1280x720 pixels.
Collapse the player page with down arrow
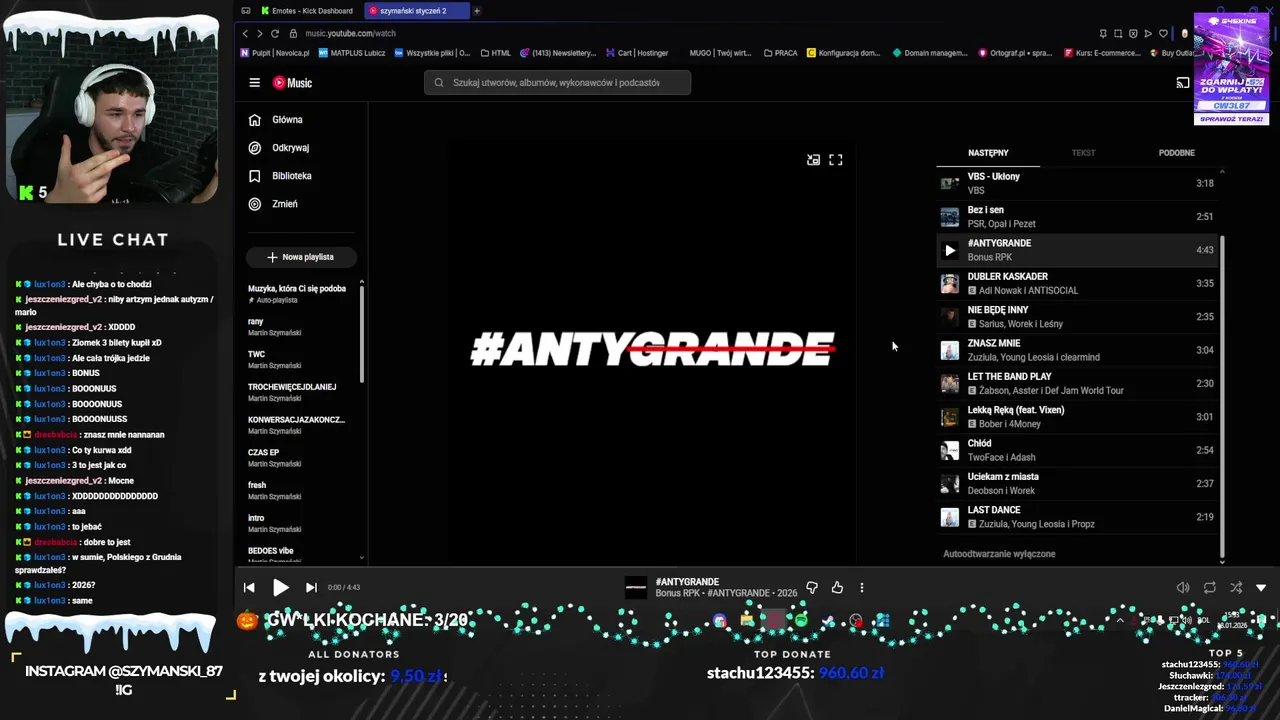pos(1261,588)
